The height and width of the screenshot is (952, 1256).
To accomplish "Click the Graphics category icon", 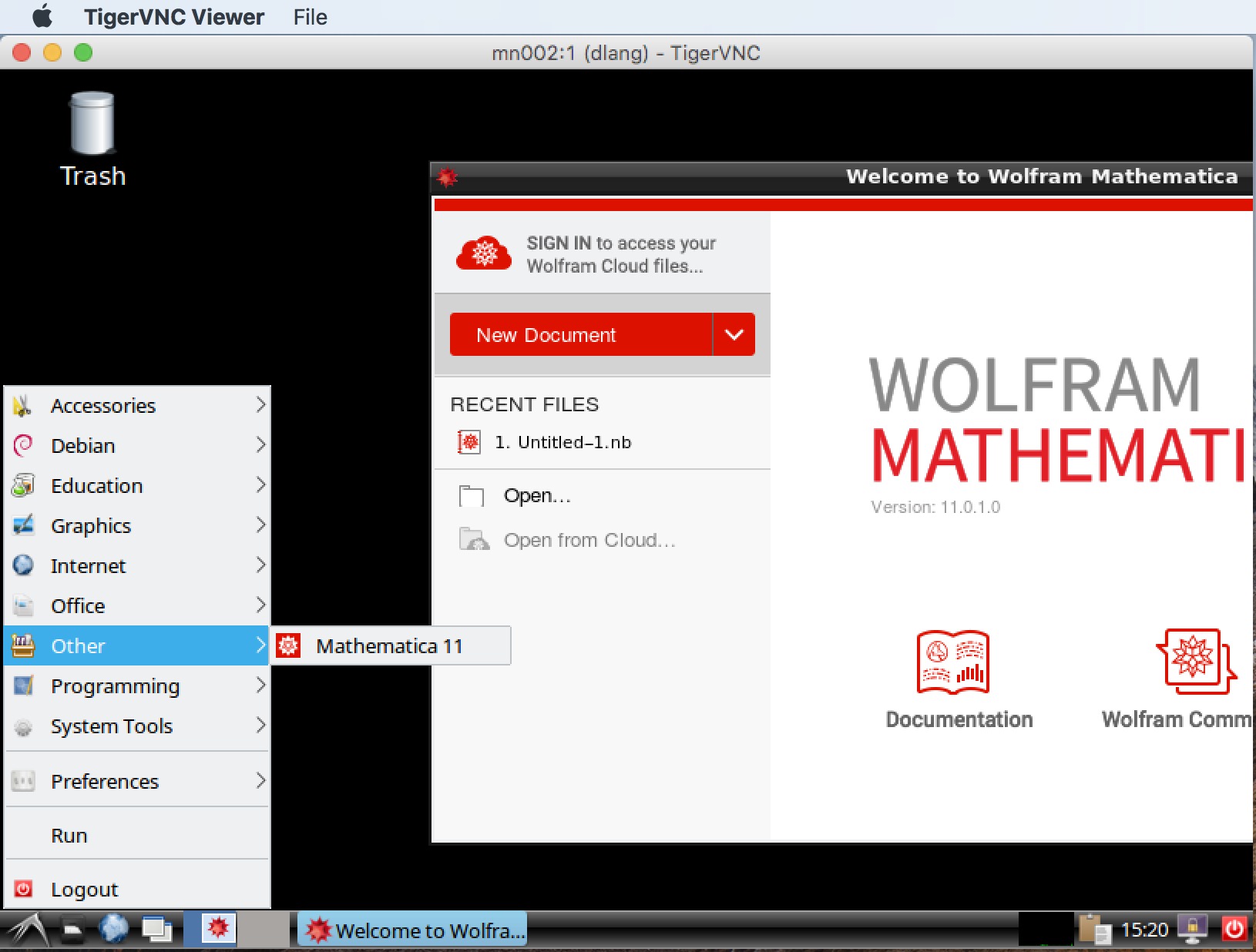I will tap(23, 525).
